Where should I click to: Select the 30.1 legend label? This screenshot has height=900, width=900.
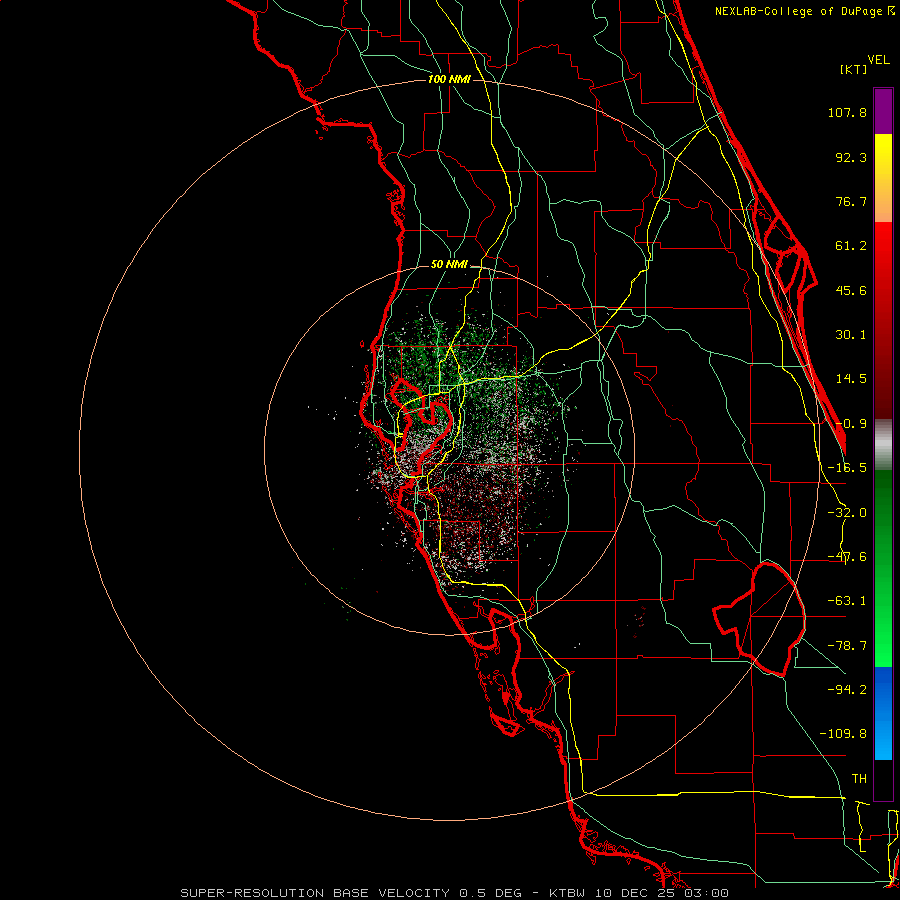coord(851,335)
